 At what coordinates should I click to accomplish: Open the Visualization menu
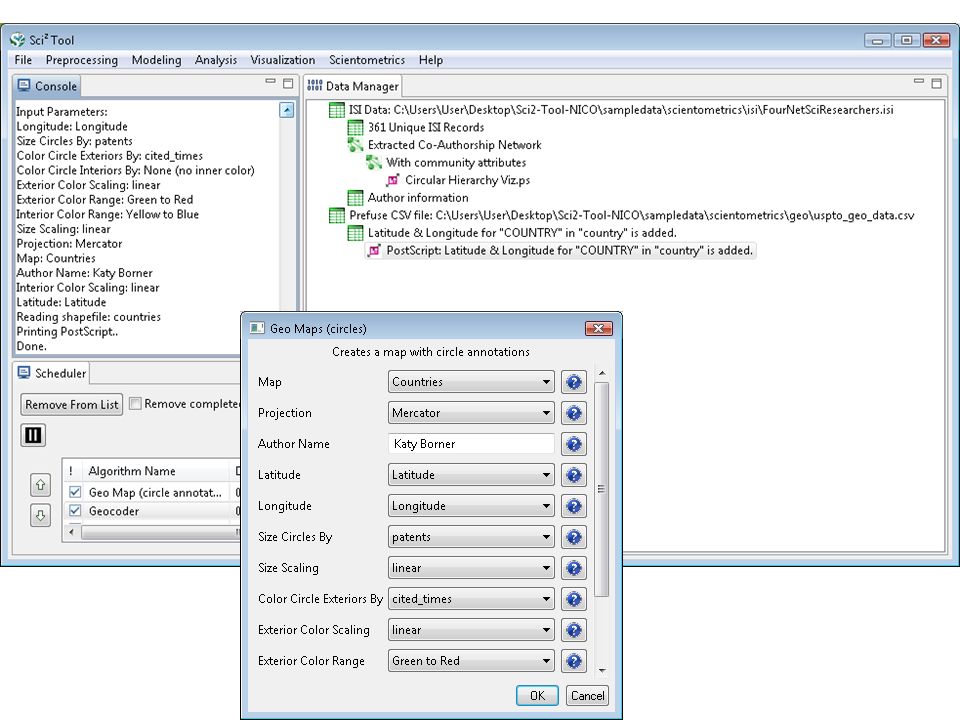283,60
